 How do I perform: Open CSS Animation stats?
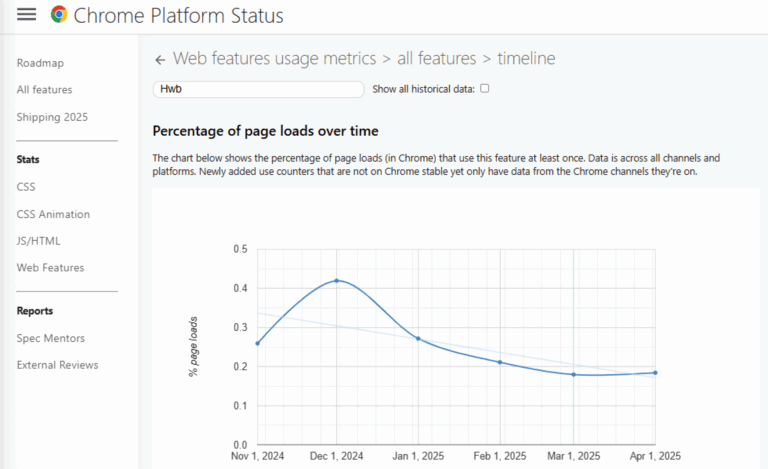click(53, 214)
